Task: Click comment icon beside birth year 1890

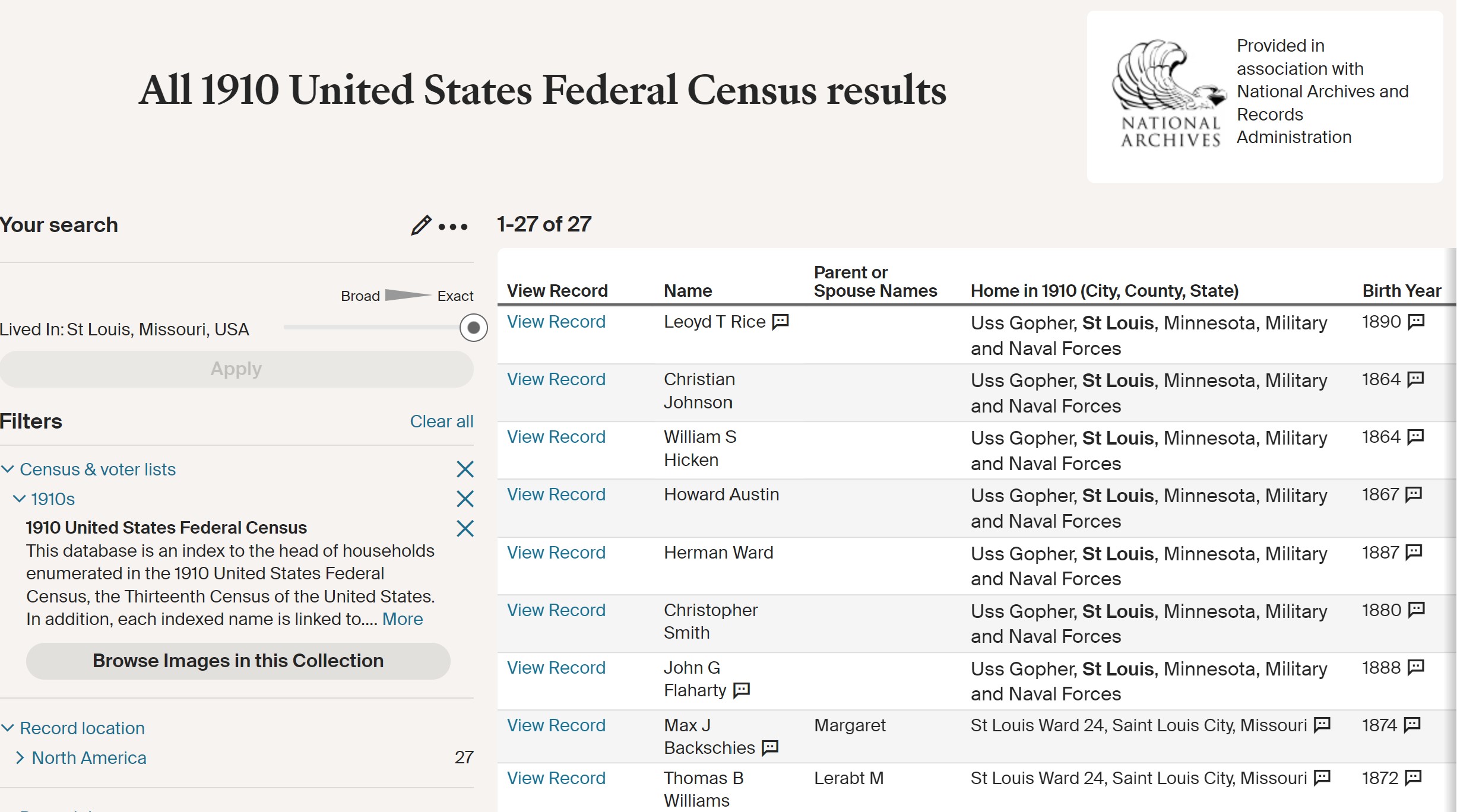Action: tap(1417, 322)
